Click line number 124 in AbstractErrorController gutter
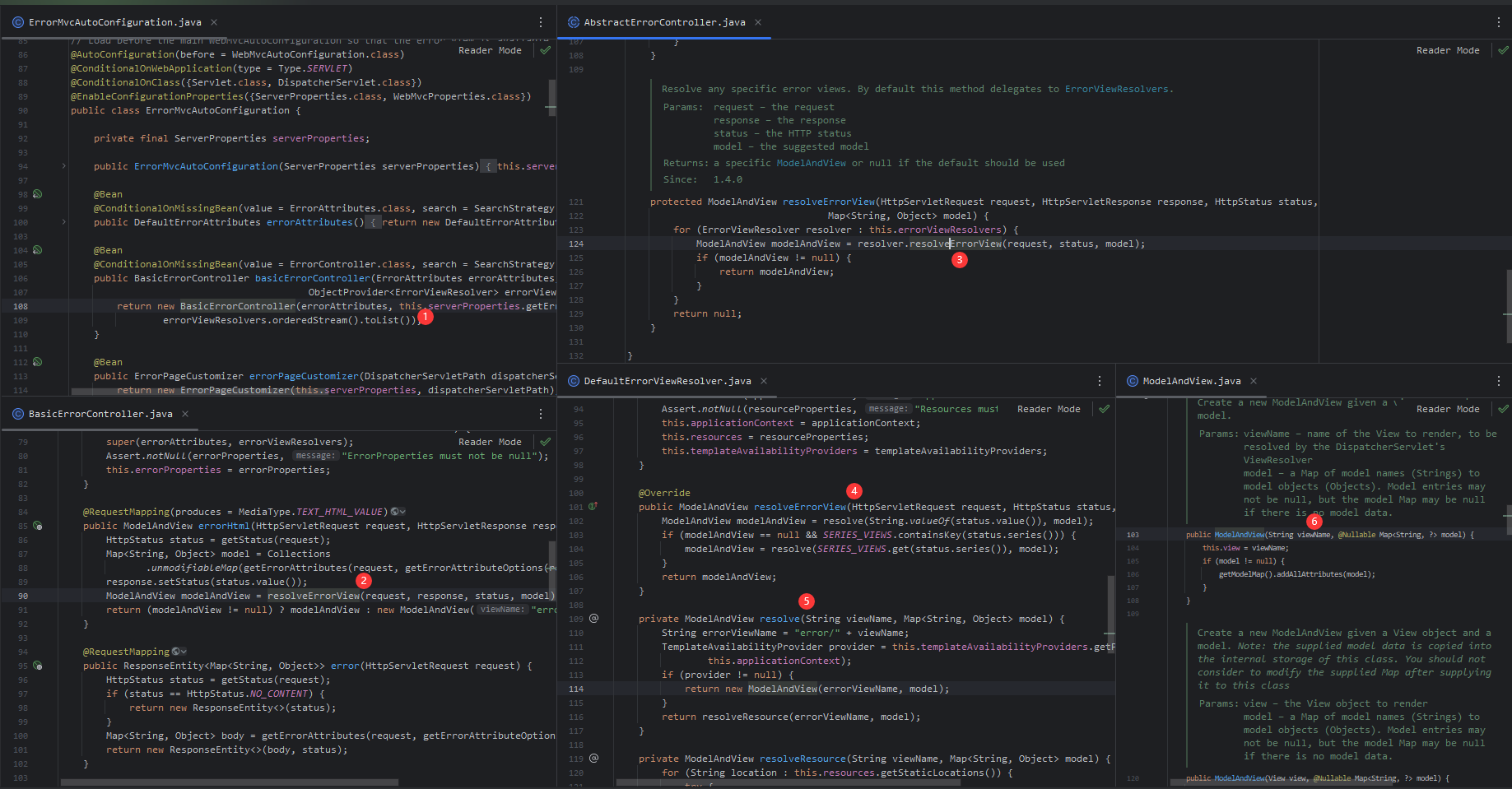This screenshot has height=789, width=1512. 576,244
